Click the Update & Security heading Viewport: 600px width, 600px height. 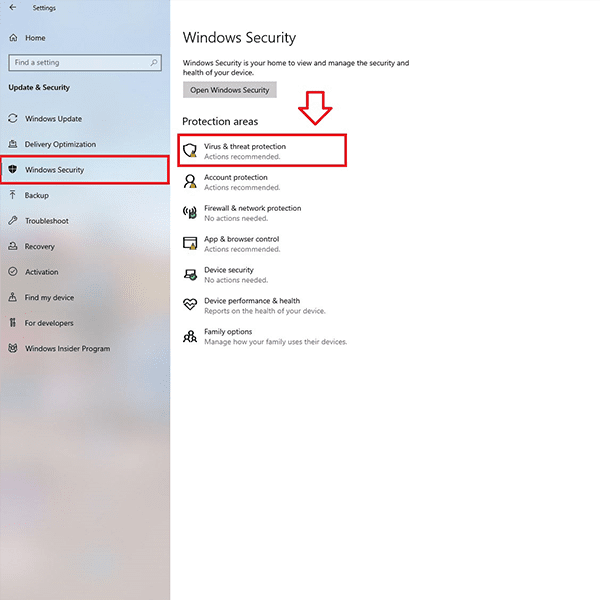(39, 87)
